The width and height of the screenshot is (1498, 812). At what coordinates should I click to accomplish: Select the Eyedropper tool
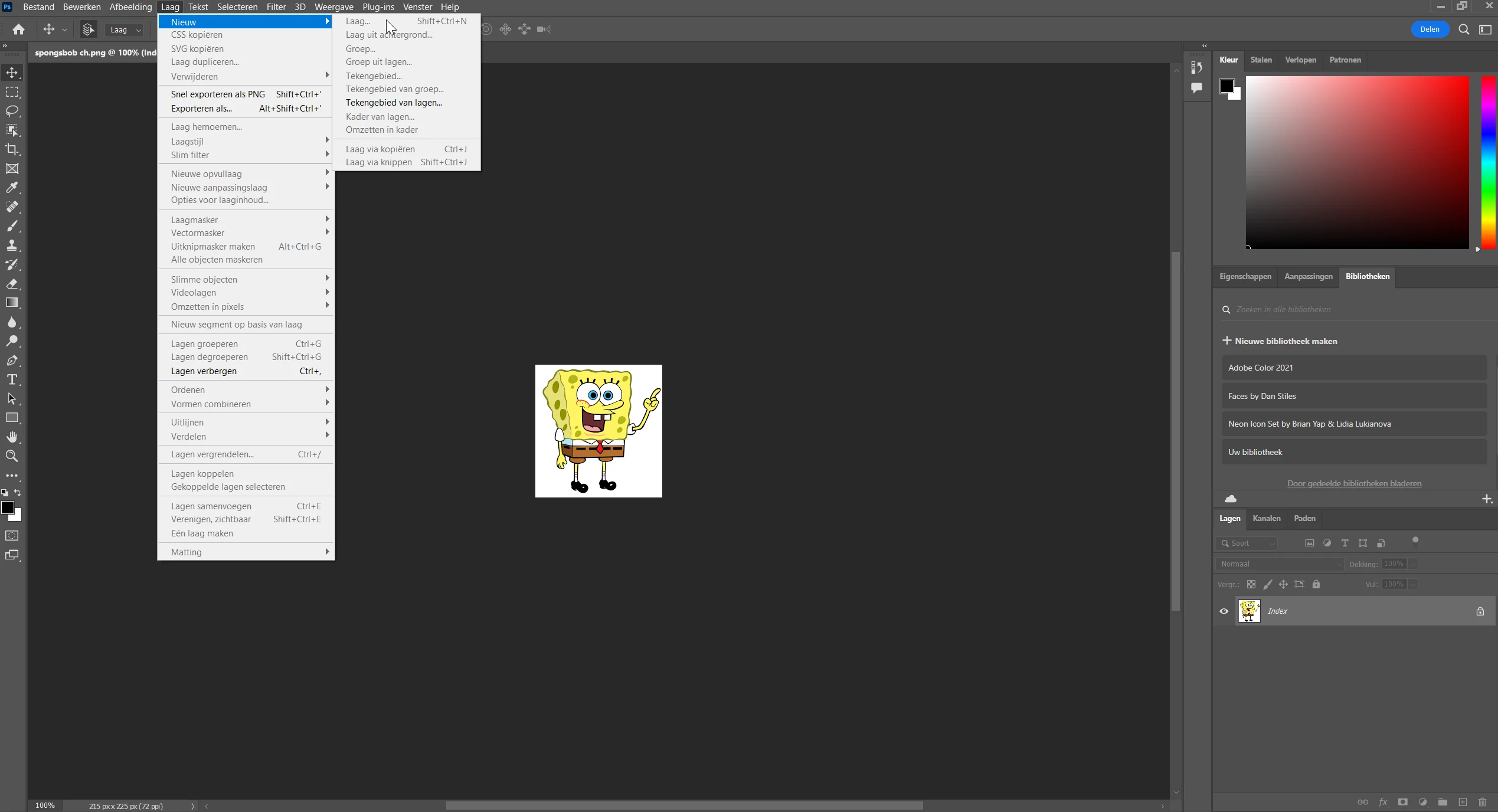click(x=12, y=188)
